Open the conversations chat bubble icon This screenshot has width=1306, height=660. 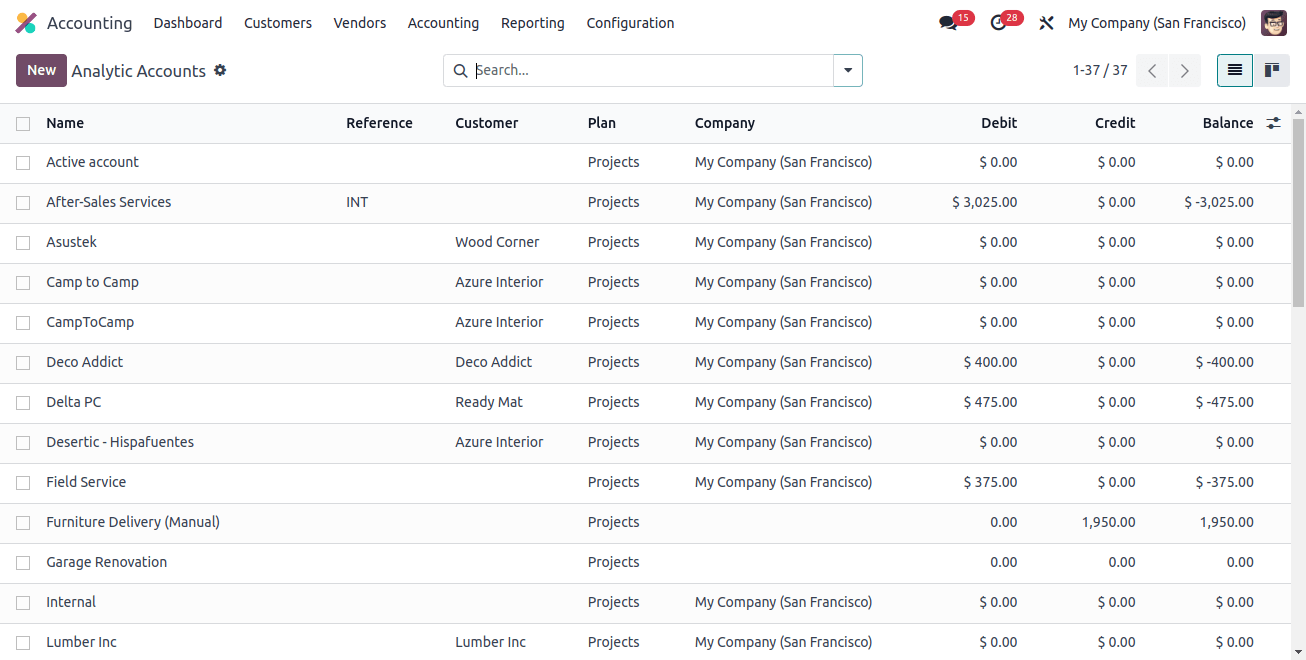click(948, 23)
